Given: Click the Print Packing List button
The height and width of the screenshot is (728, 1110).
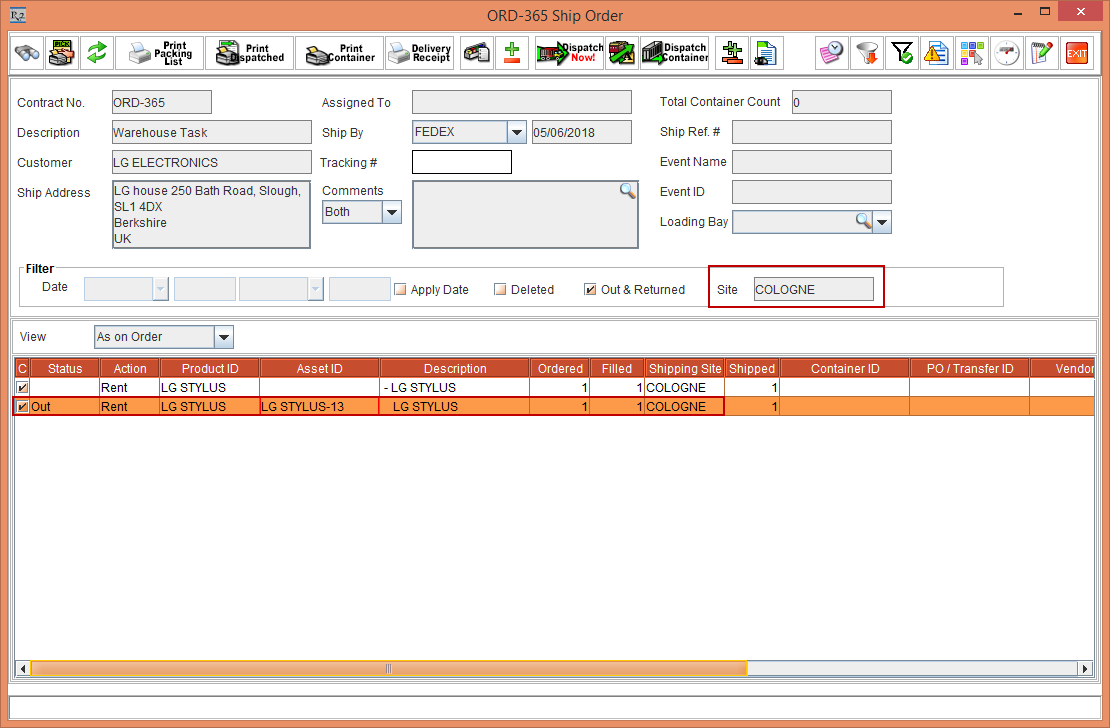Looking at the screenshot, I should tap(160, 53).
